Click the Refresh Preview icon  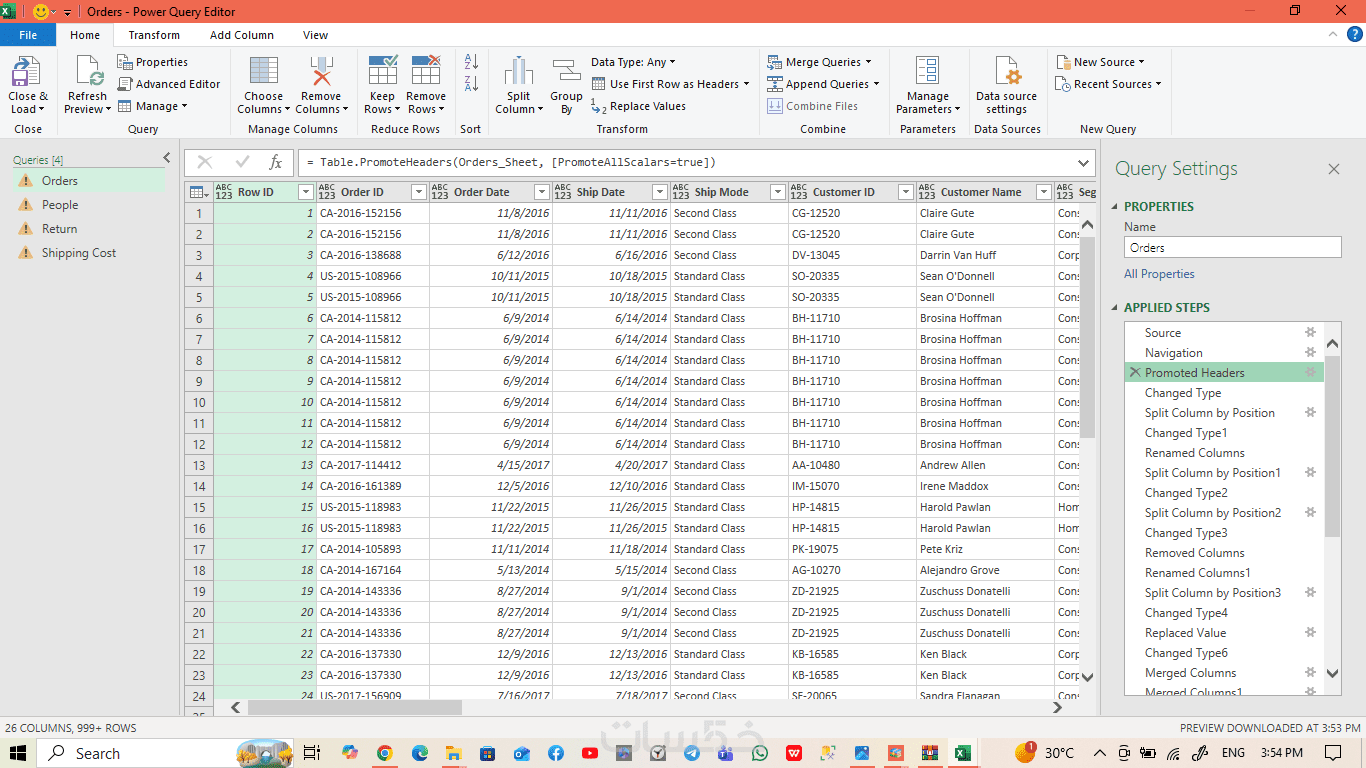(x=87, y=72)
